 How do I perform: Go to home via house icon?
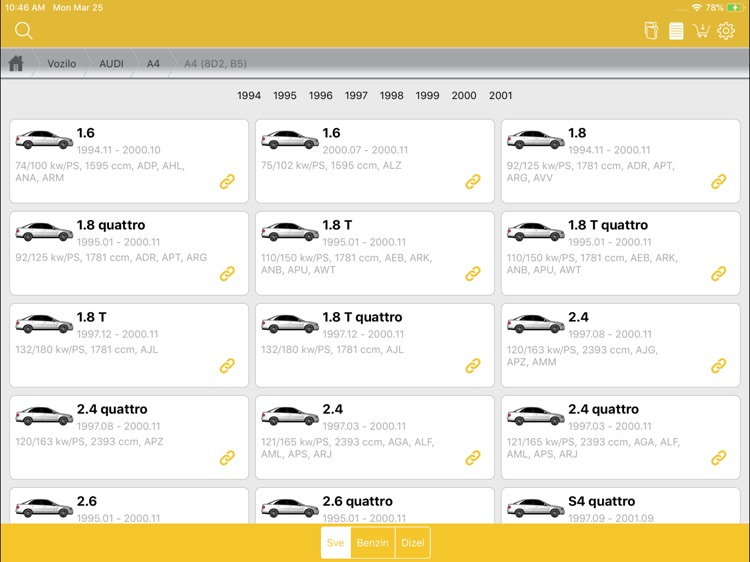tap(16, 63)
